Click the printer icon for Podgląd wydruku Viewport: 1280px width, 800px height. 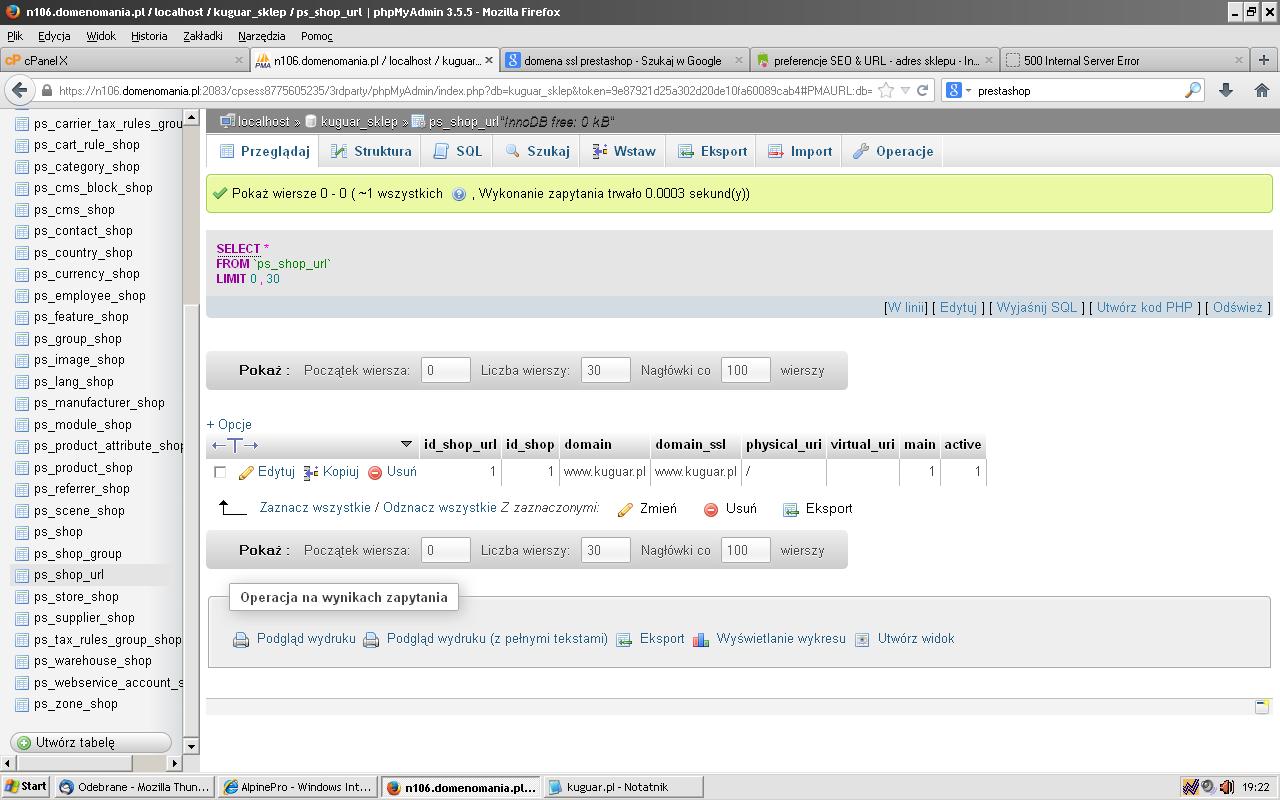pos(241,639)
